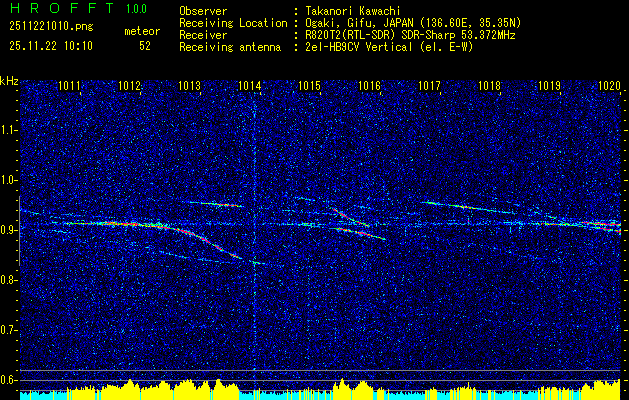Click the long echo trace between 1017 and 1018
The height and width of the screenshot is (400, 629).
[x=467, y=207]
